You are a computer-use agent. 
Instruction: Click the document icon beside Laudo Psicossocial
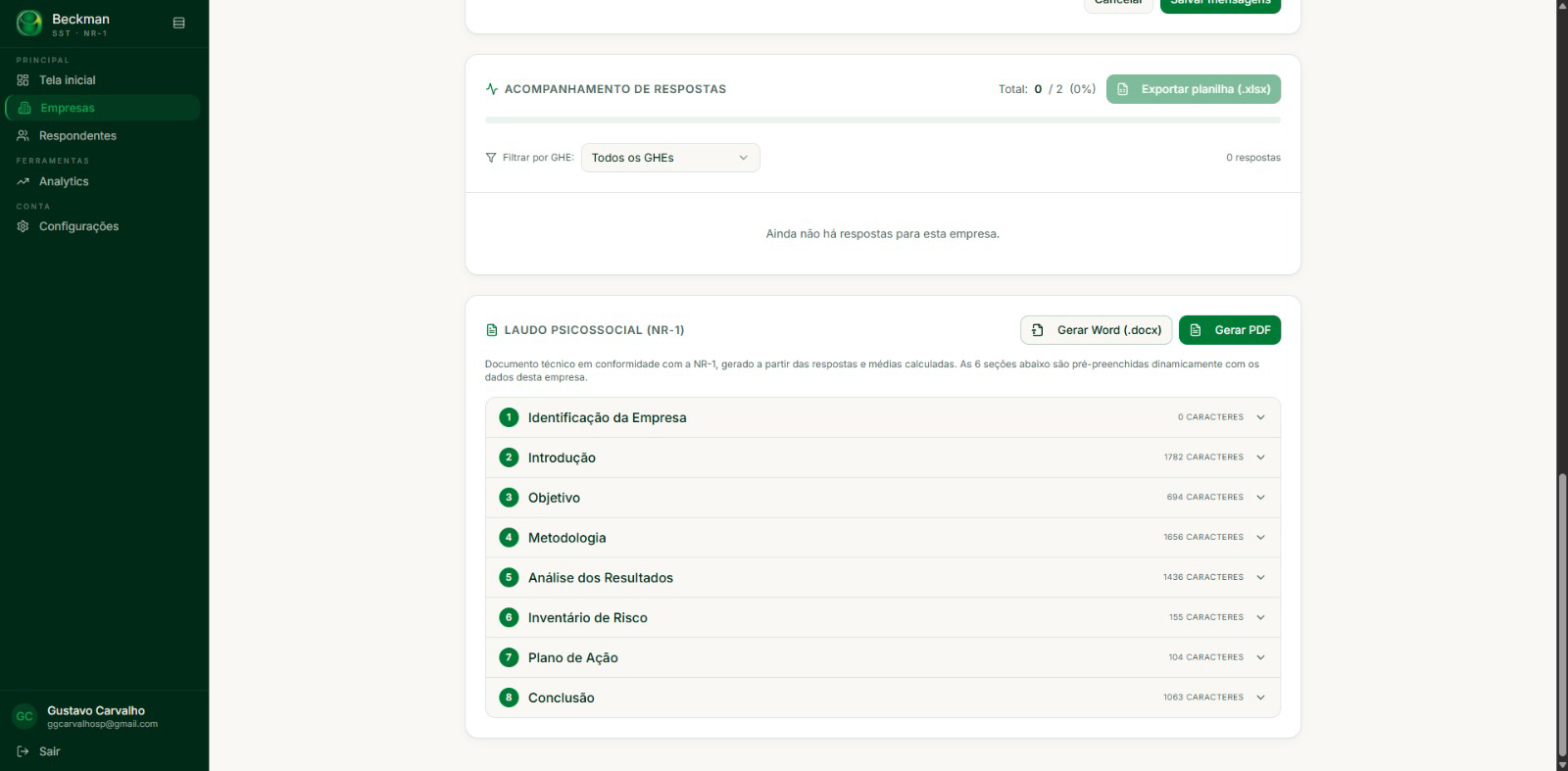(x=492, y=330)
